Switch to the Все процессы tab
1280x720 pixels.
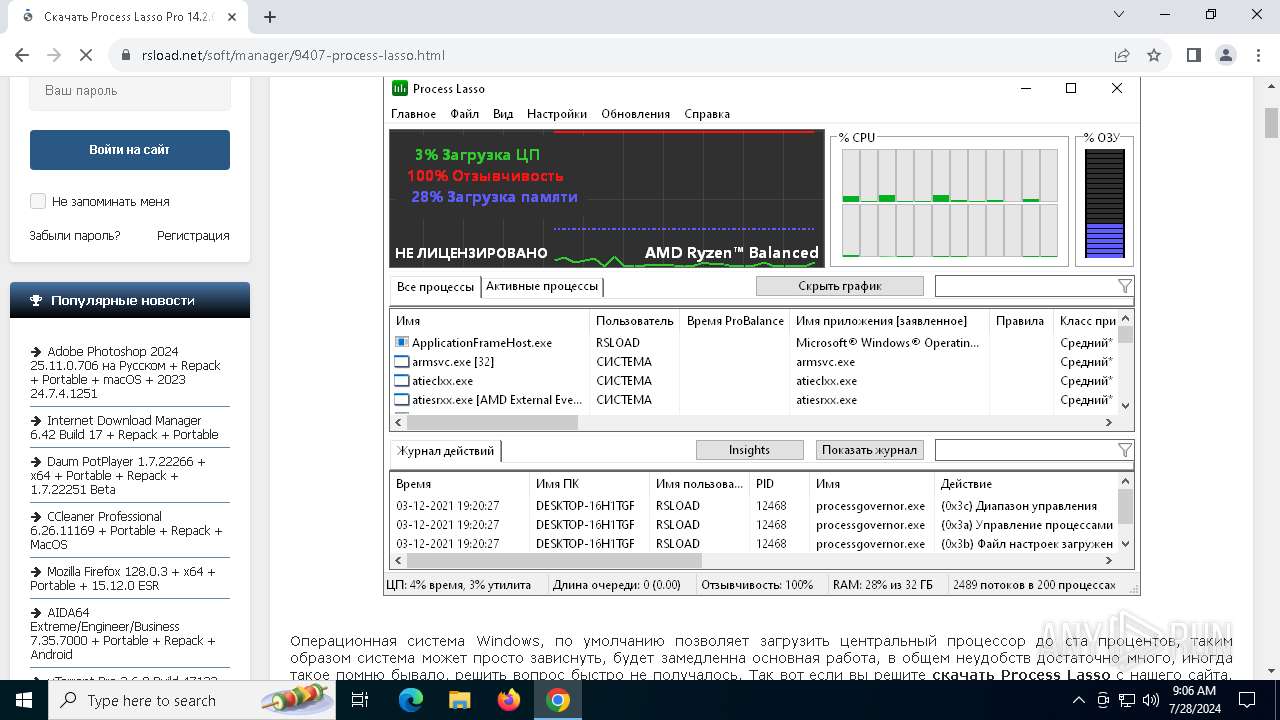coord(435,287)
